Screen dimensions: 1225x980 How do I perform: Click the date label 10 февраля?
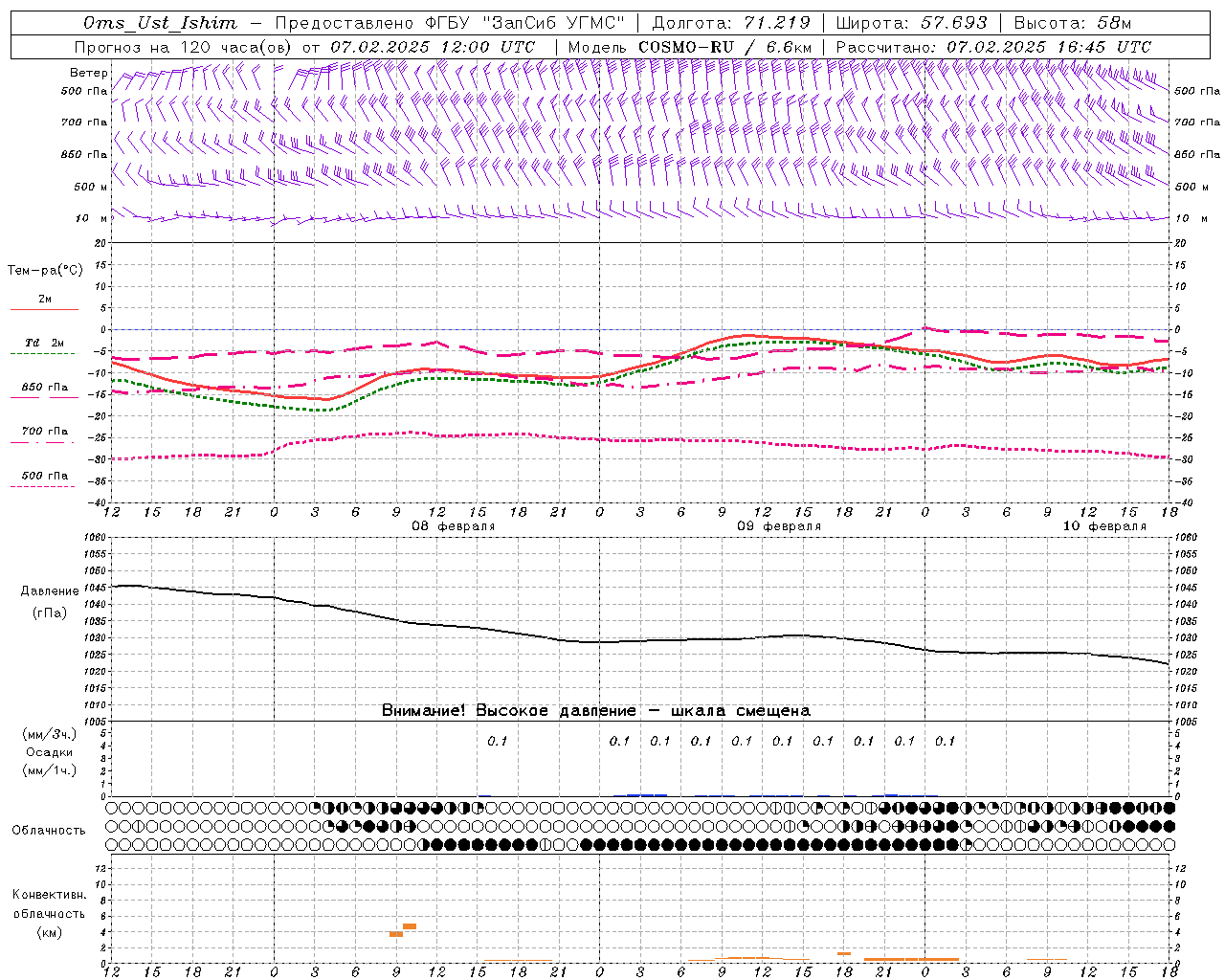coord(1104,526)
